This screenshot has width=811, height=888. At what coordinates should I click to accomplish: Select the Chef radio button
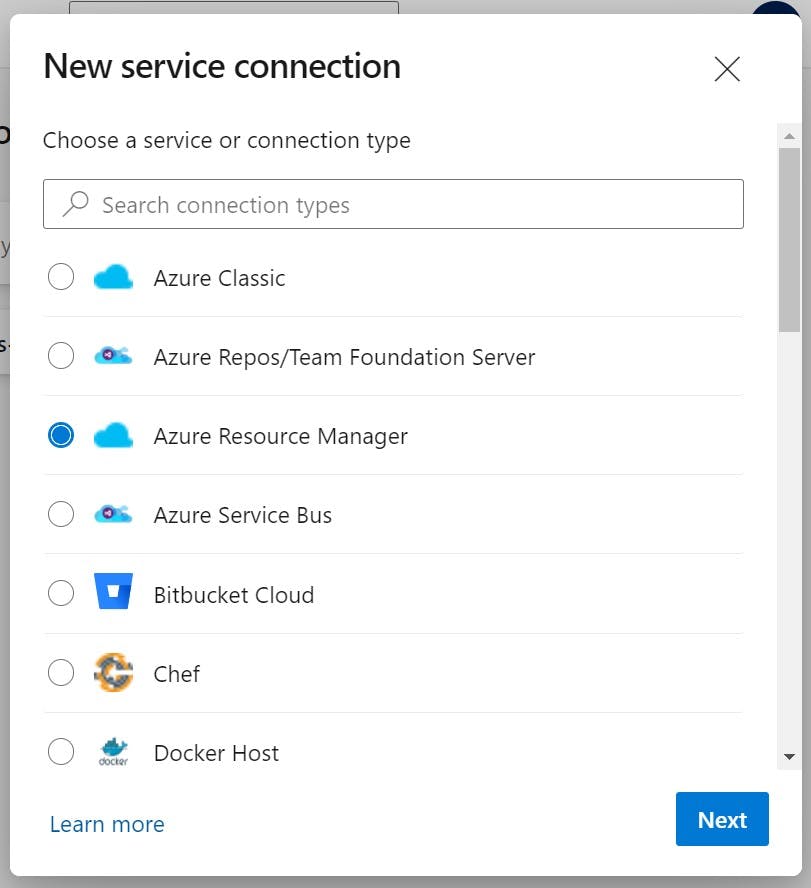61,673
